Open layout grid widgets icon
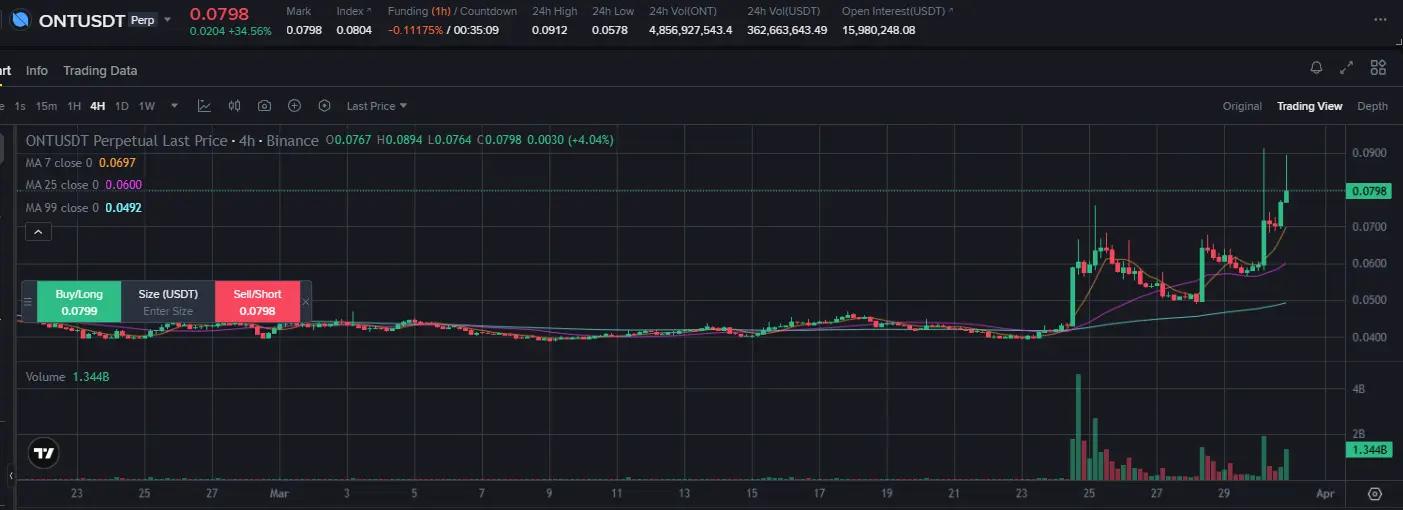The height and width of the screenshot is (510, 1403). pos(1378,68)
